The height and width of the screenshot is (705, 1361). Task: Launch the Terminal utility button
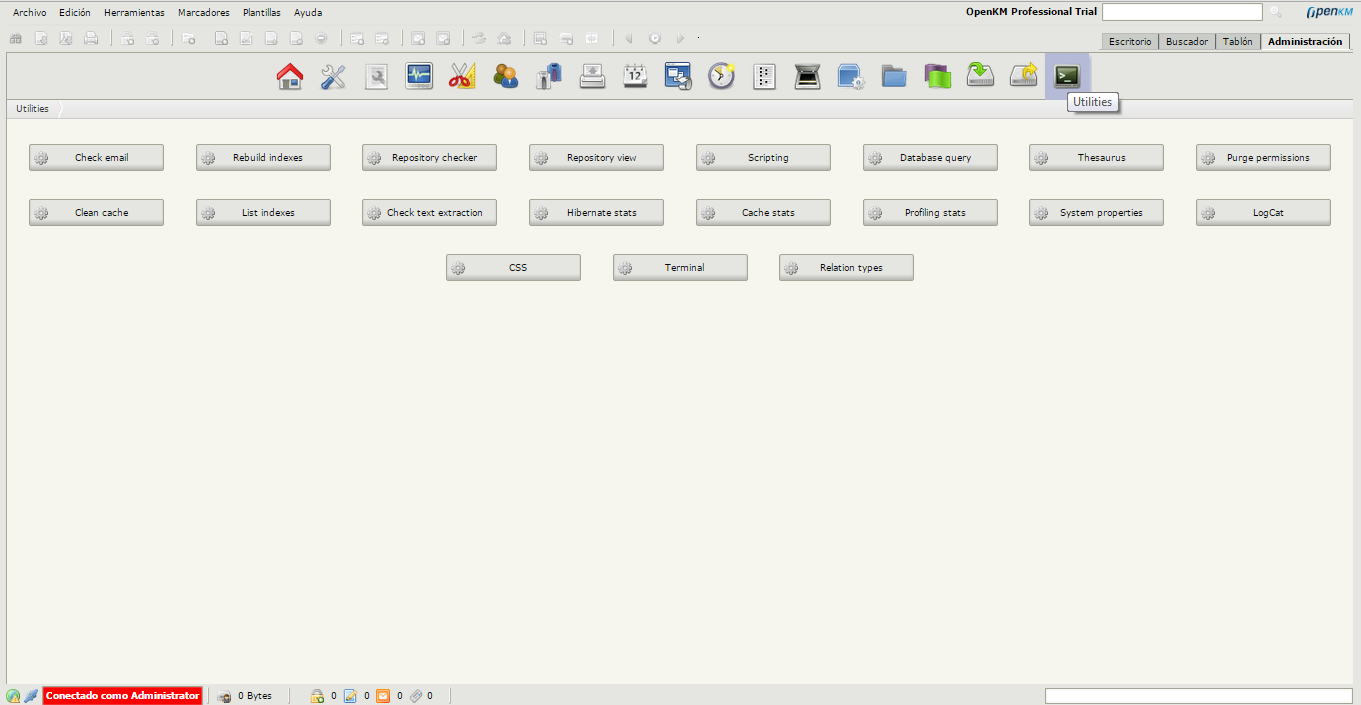pos(680,268)
